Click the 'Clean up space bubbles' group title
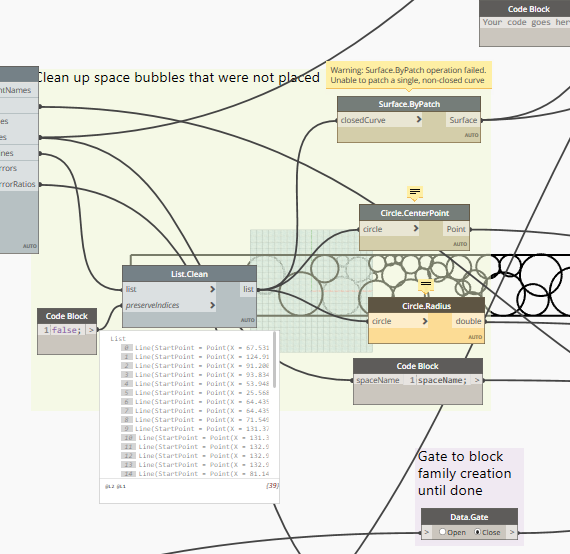 [x=178, y=77]
